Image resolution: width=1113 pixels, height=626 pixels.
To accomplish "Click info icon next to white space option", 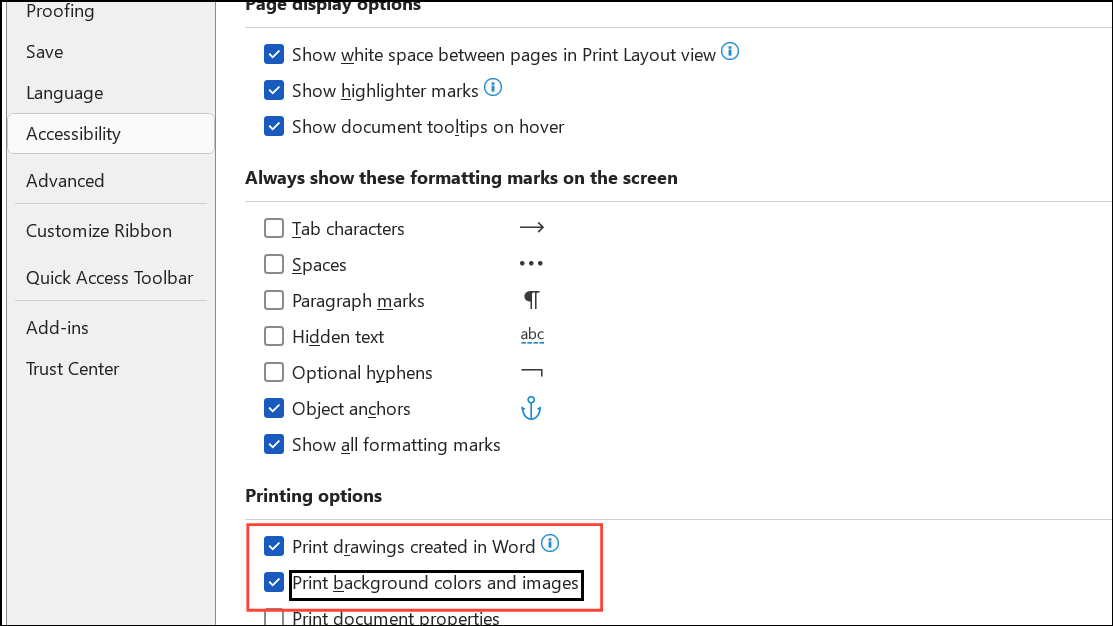I will 729,53.
